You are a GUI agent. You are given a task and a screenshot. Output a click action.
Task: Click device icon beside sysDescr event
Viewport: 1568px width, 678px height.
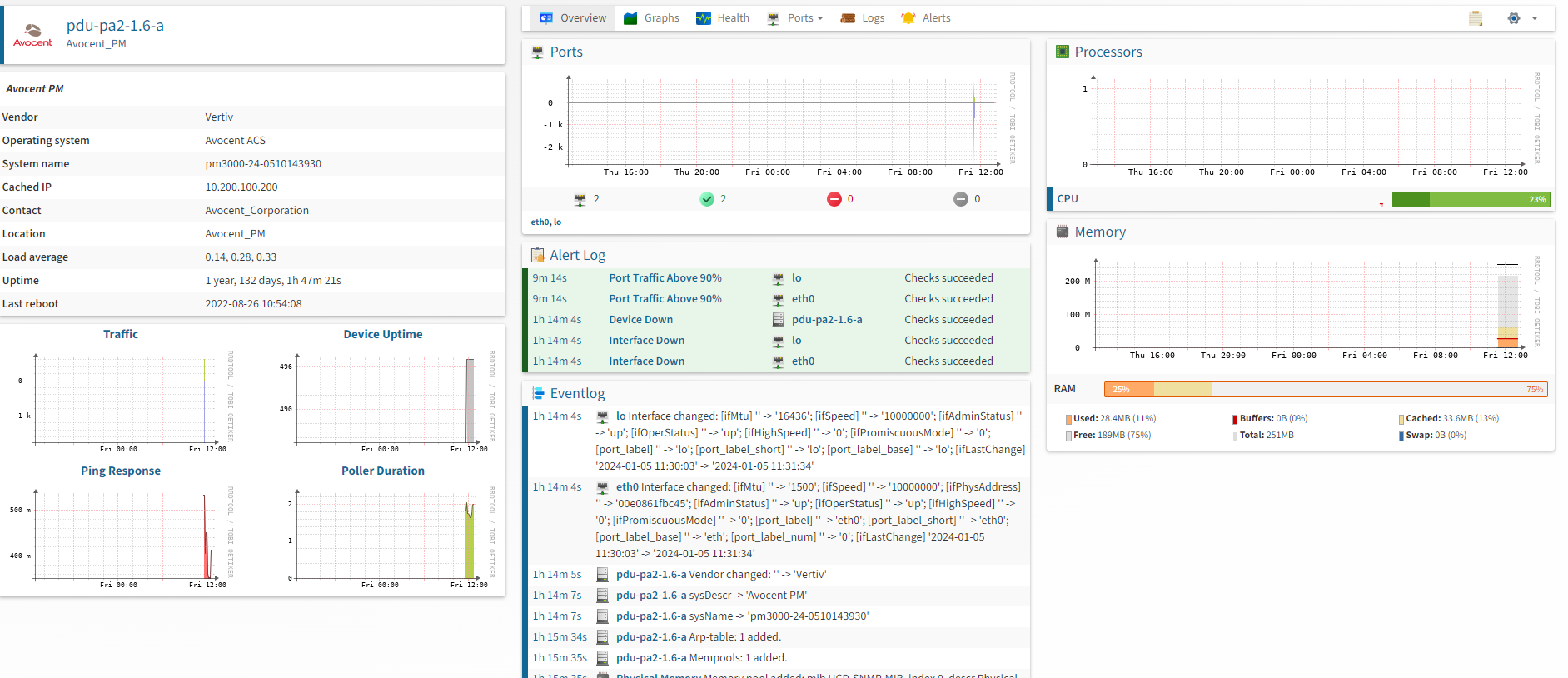(602, 596)
